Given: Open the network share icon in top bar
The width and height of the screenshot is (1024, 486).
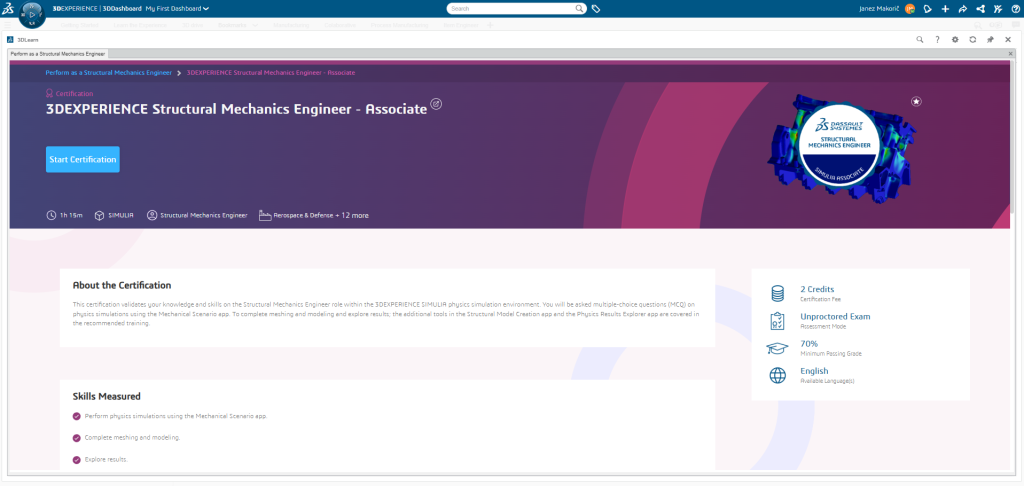Looking at the screenshot, I should (980, 8).
